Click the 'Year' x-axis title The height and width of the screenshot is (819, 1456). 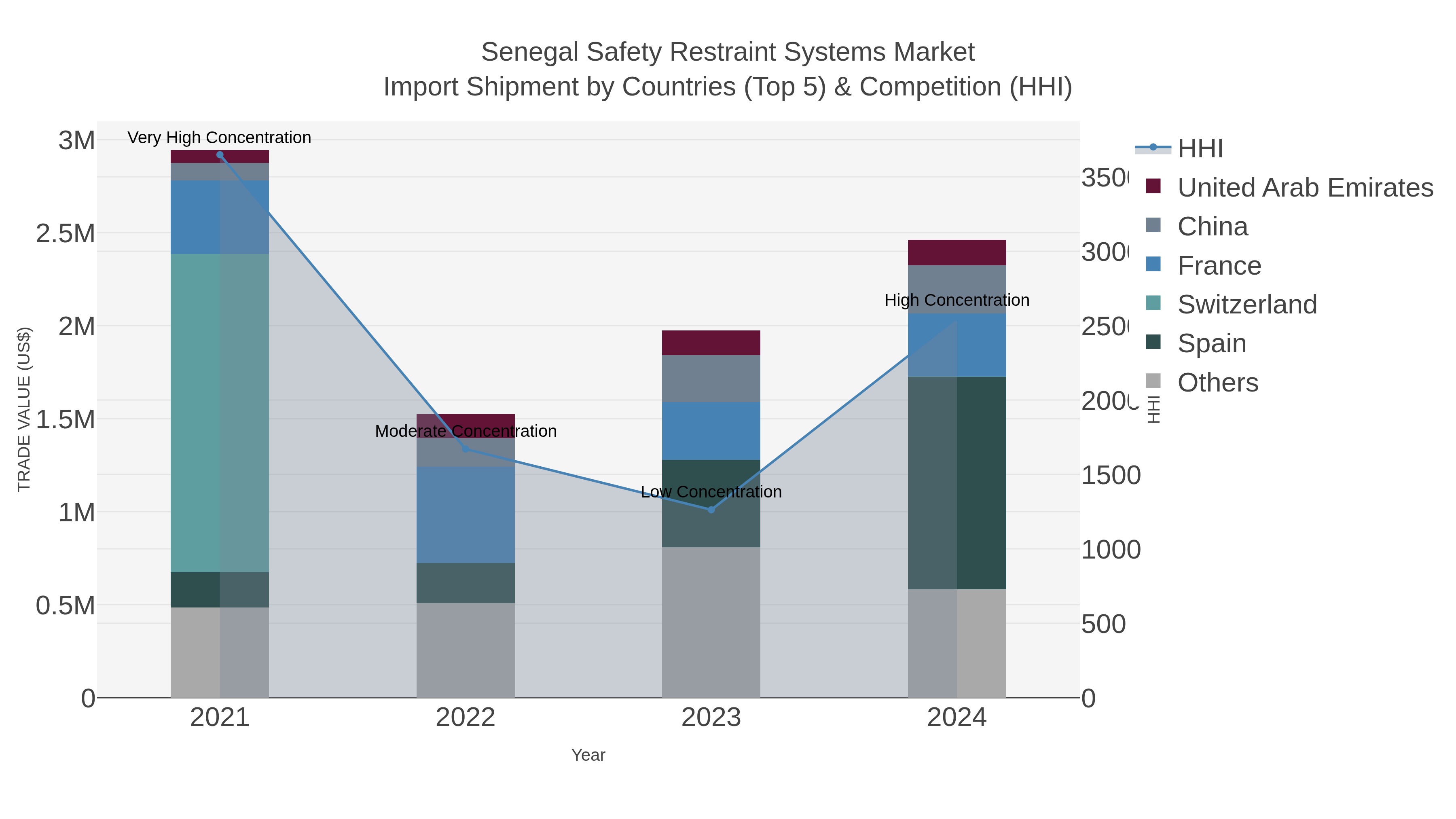[588, 755]
